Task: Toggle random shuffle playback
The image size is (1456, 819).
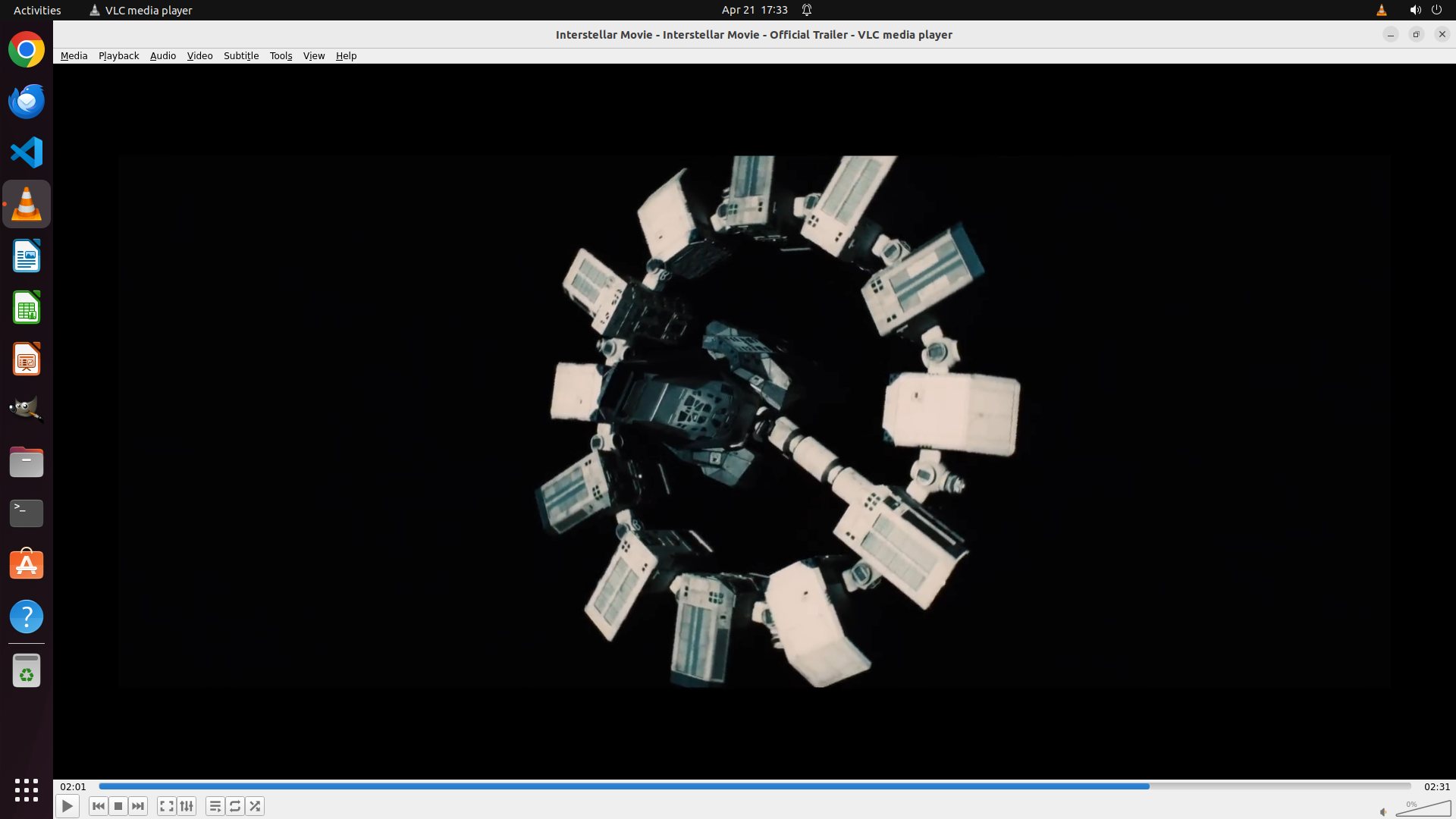Action: (255, 806)
